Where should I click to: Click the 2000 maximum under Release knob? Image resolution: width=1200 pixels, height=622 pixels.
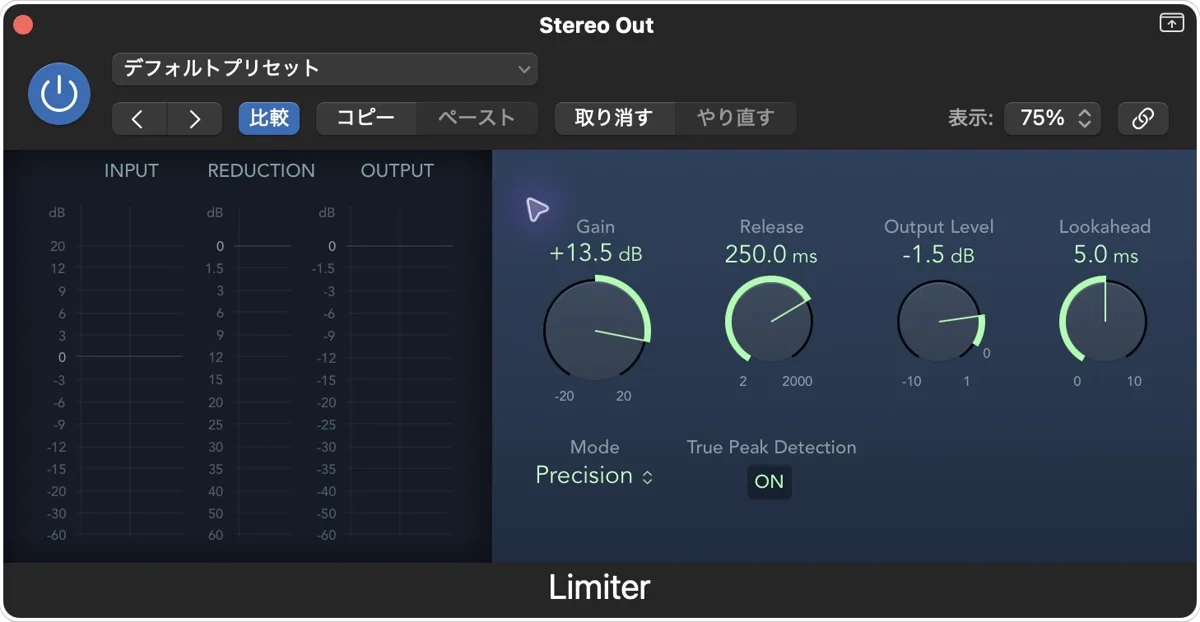coord(797,381)
